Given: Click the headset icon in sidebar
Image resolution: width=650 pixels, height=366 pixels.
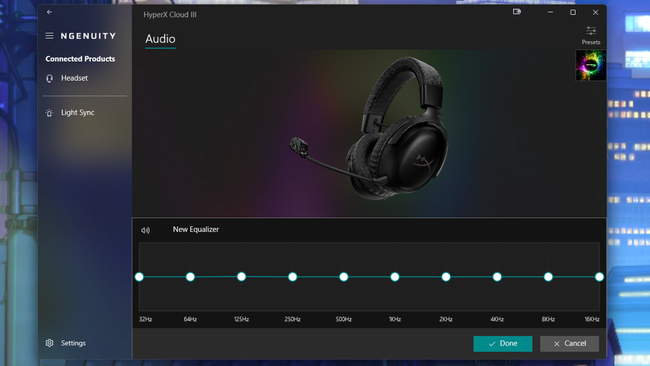Looking at the screenshot, I should click(49, 78).
